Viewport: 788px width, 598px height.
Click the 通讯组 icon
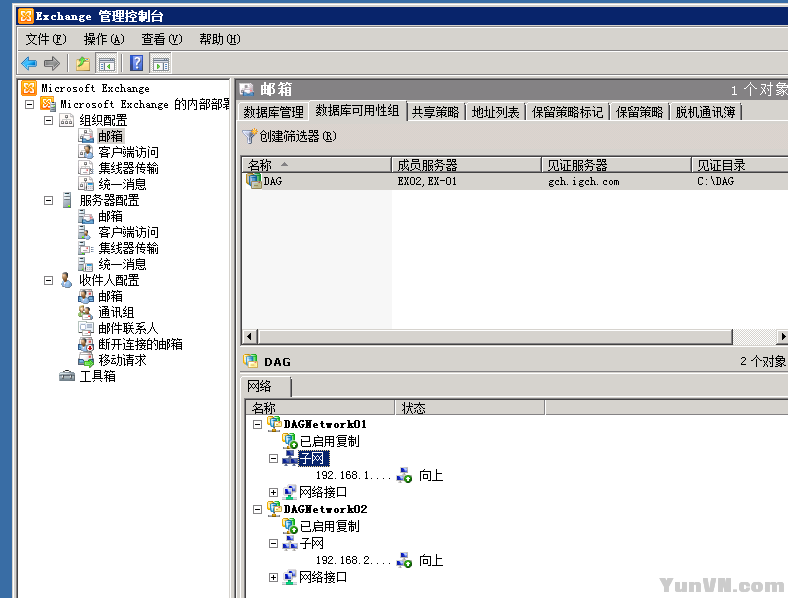click(x=86, y=312)
